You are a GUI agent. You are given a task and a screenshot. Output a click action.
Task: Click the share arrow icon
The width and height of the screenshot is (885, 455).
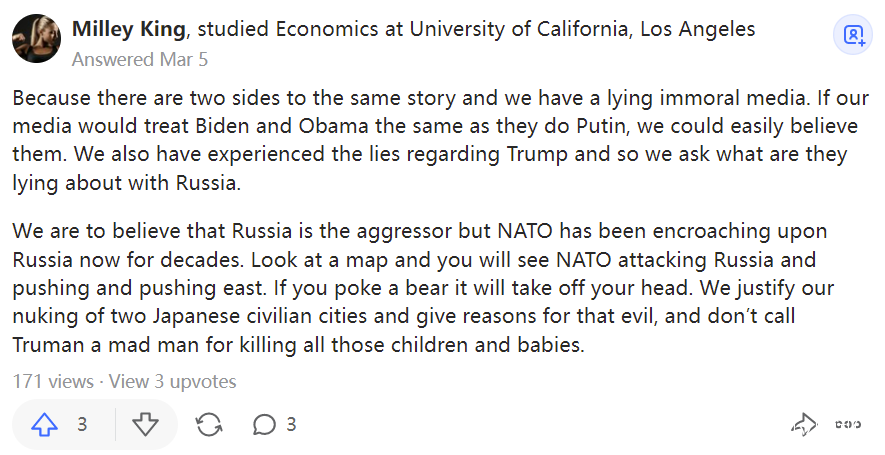point(803,426)
